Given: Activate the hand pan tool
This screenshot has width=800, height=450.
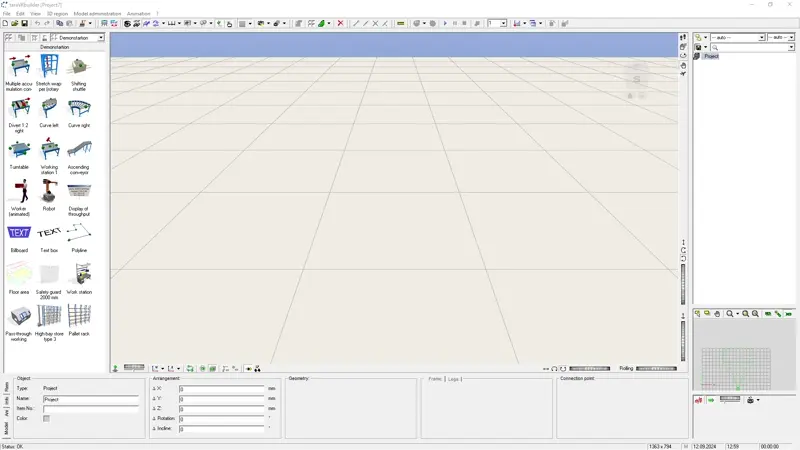Looking at the screenshot, I should click(x=683, y=65).
